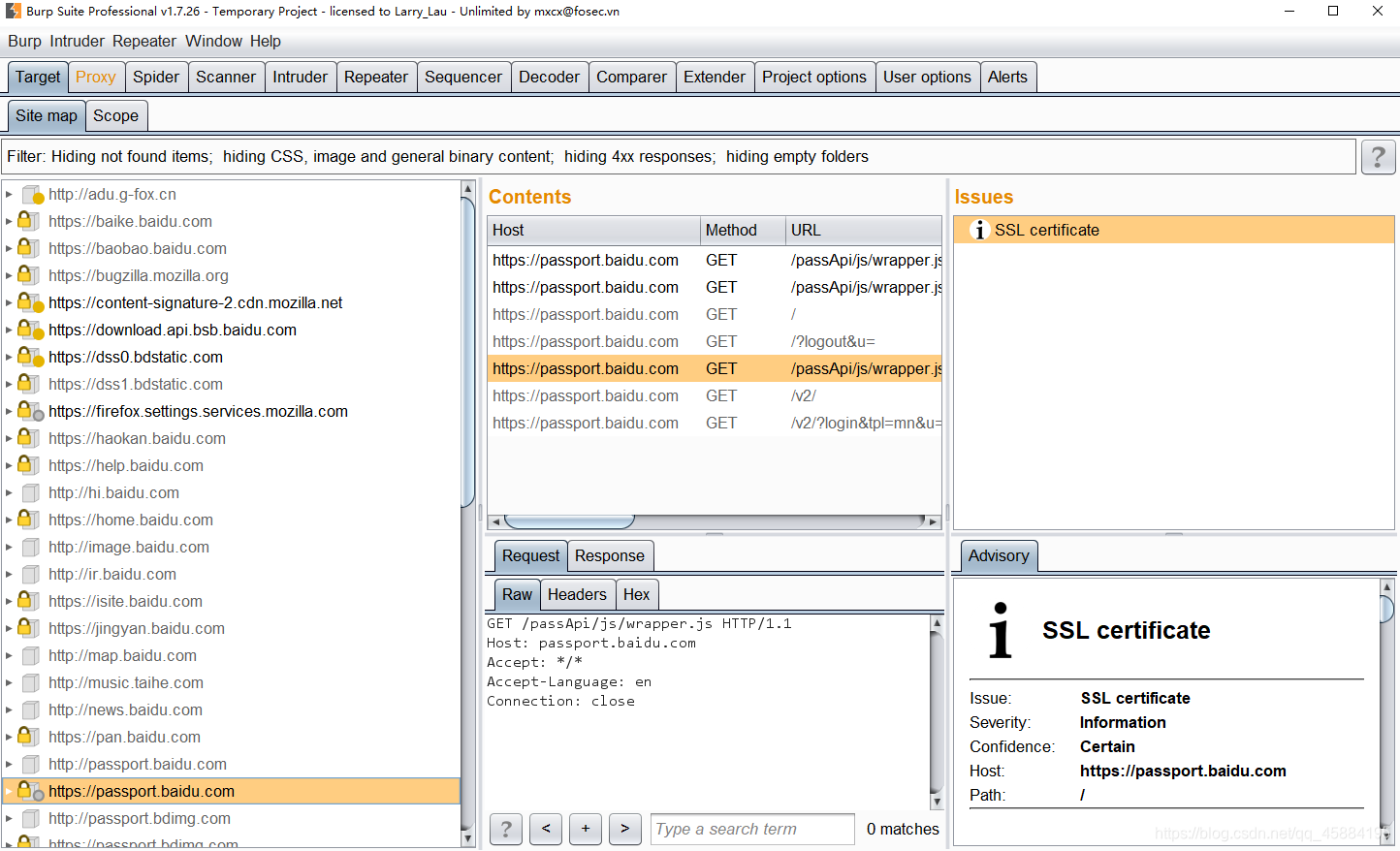Open the Project options tab
This screenshot has height=851, width=1400.
click(x=814, y=77)
